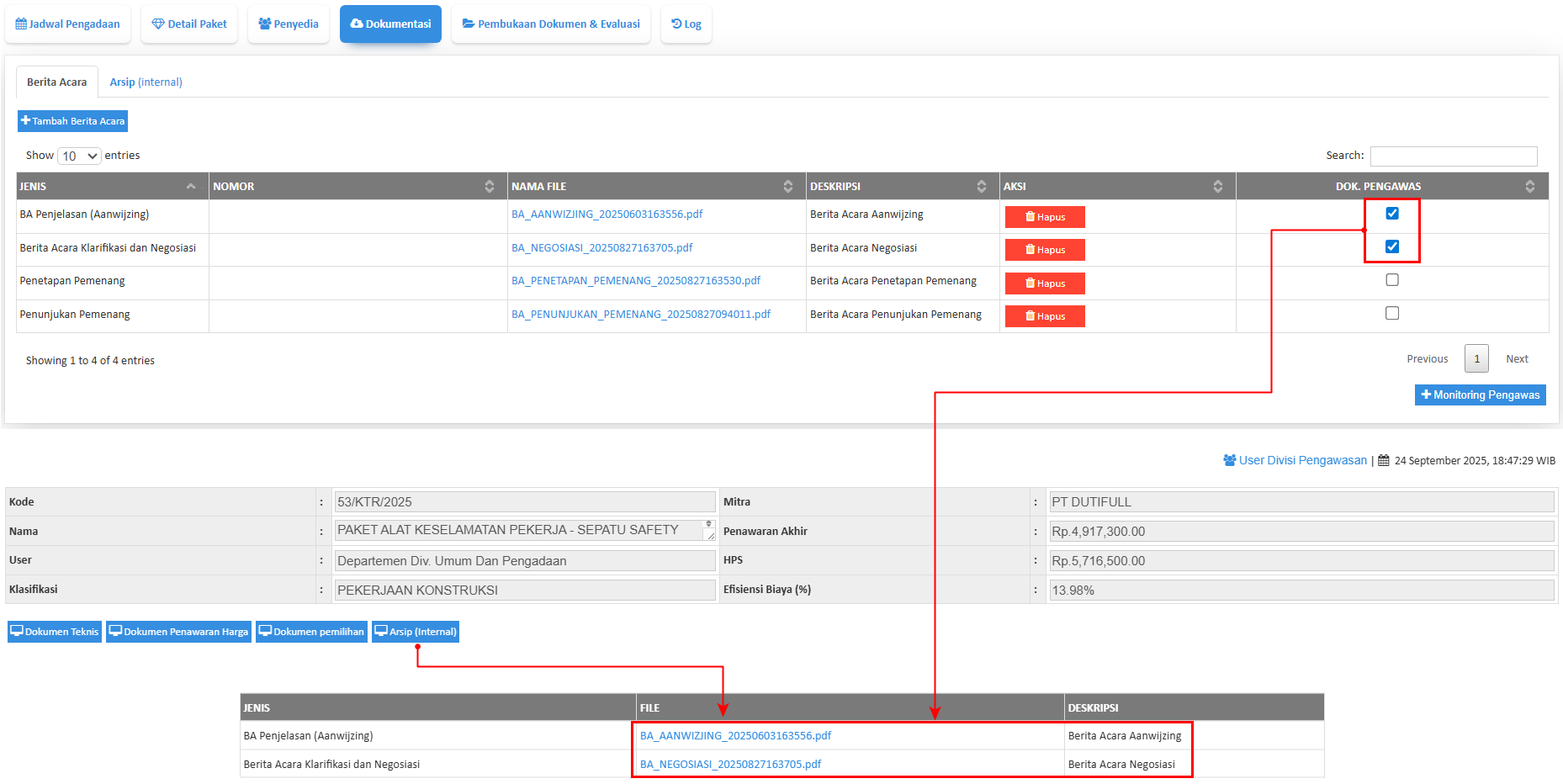Screen dimensions: 1563x784
Task: Select the Berita Acara tab
Action: (x=56, y=82)
